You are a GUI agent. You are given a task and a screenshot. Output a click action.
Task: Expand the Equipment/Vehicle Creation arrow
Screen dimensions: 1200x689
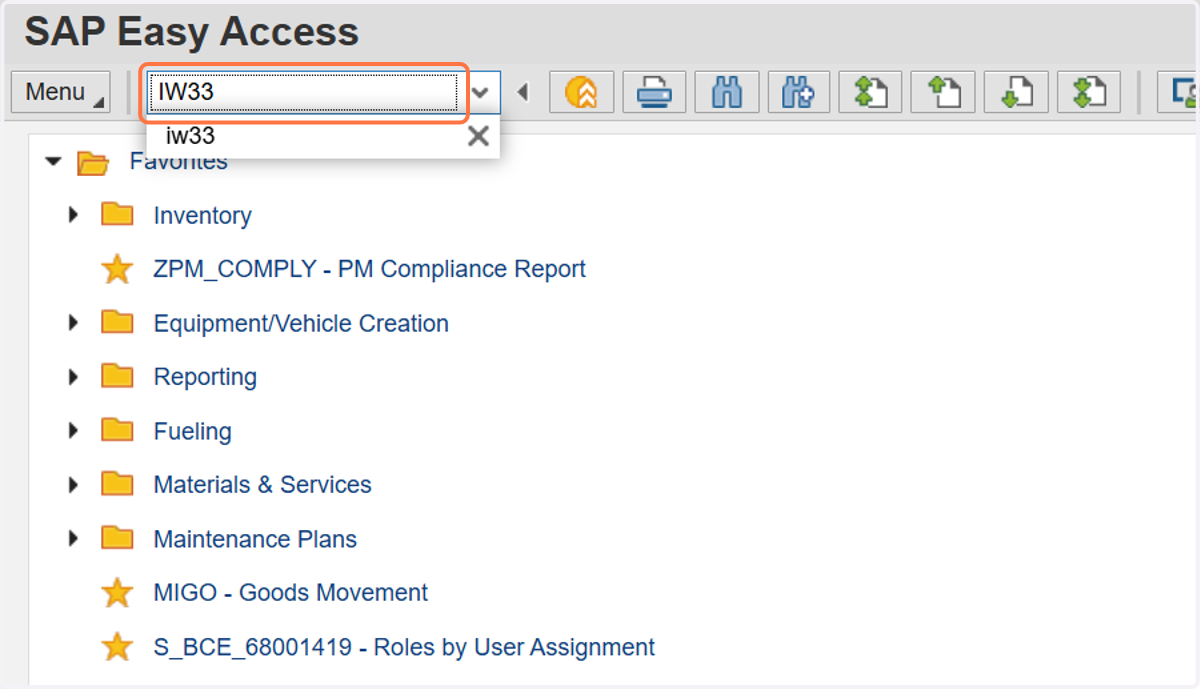(x=72, y=322)
